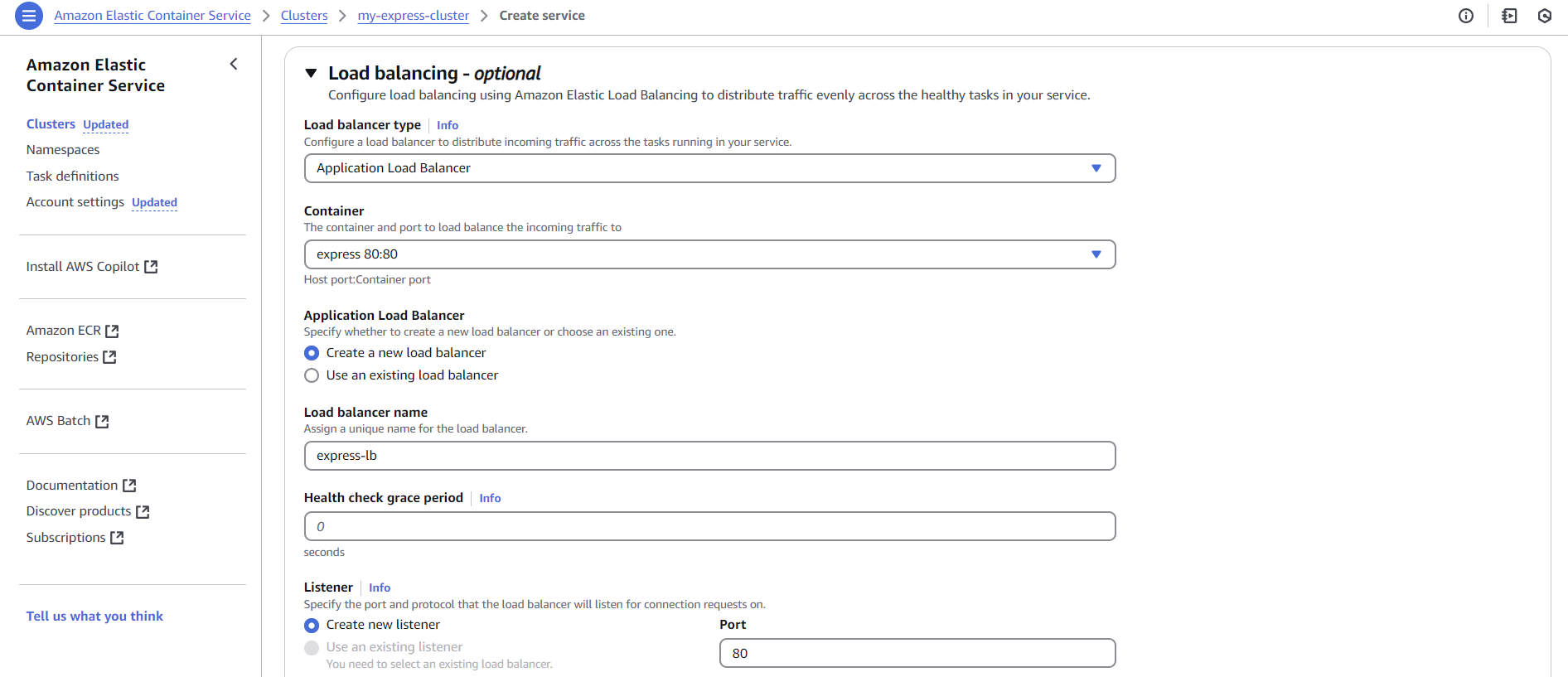Open the my-express-cluster breadcrumb link
Image resolution: width=1568 pixels, height=677 pixels.
coord(413,16)
